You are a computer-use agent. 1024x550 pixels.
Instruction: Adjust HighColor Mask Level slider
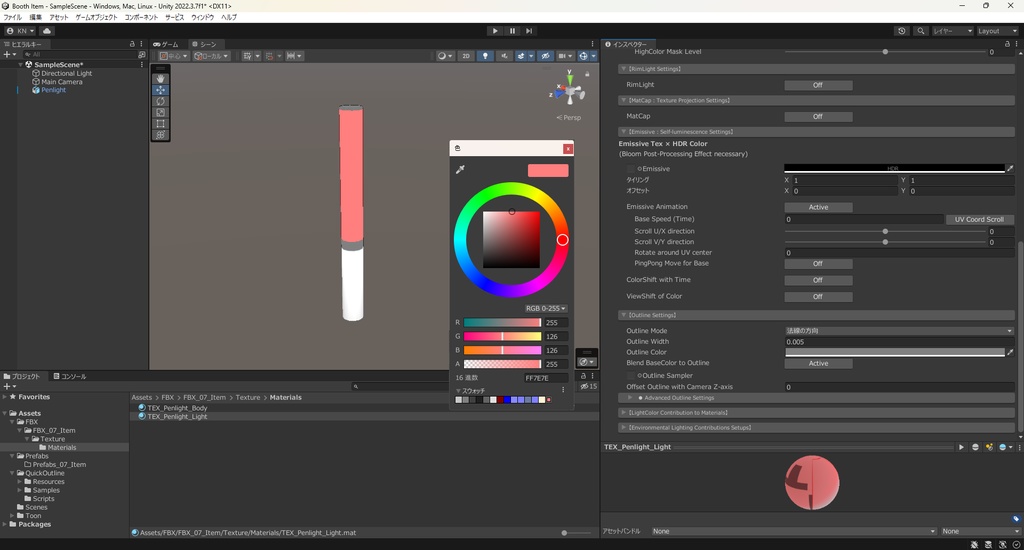tap(885, 52)
